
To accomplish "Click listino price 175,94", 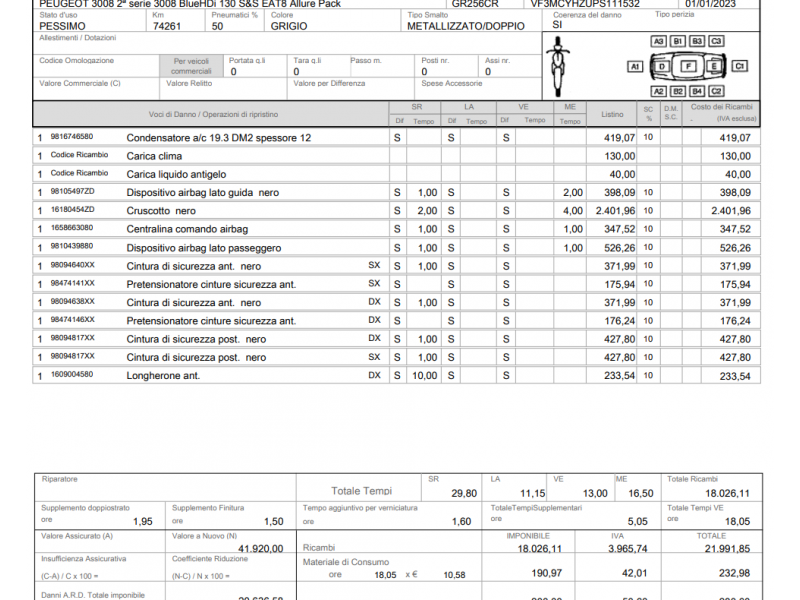I will (619, 284).
